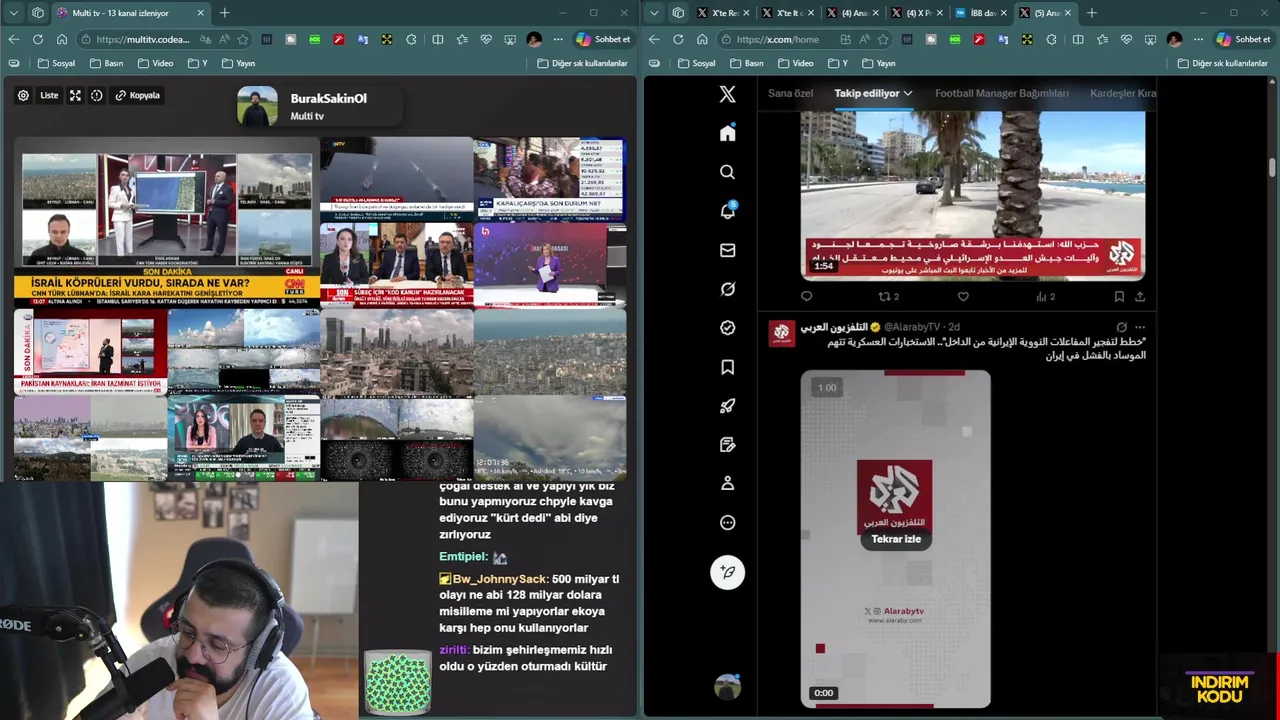Switch to Sana özel timeline tab
Screen dimensions: 1280x720
(790, 93)
